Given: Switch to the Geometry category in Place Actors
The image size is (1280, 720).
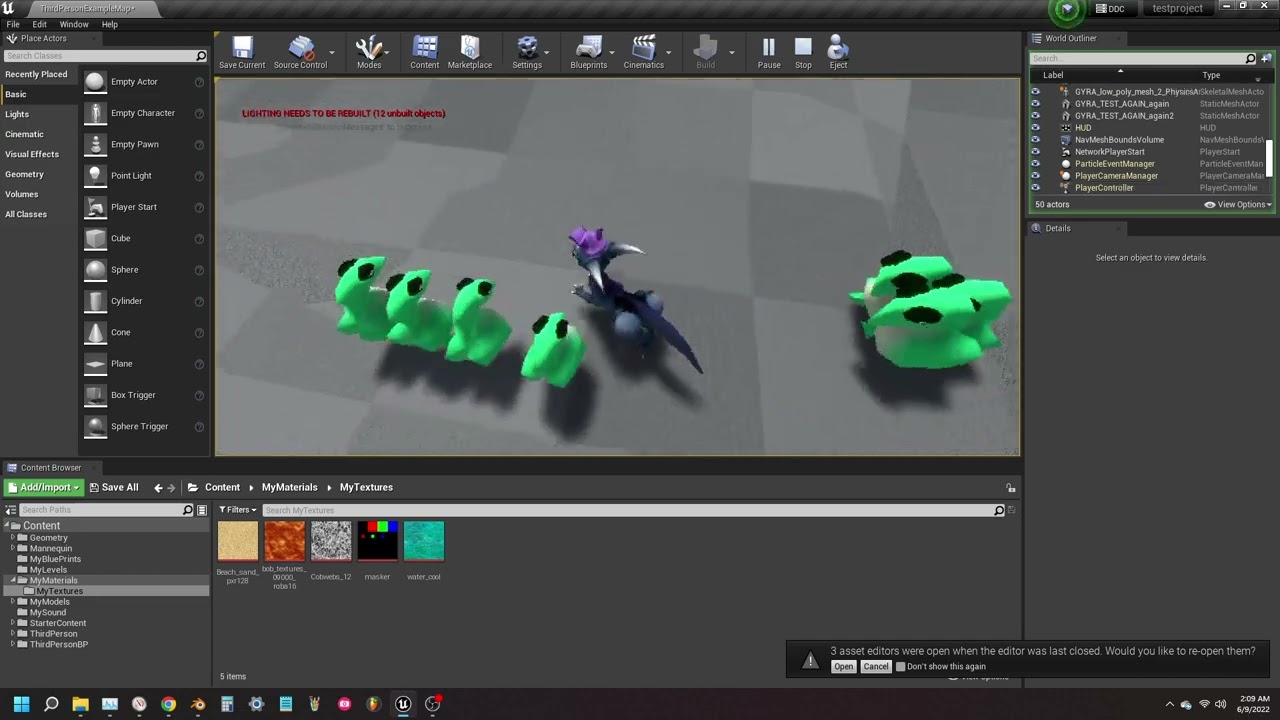Looking at the screenshot, I should click(24, 174).
